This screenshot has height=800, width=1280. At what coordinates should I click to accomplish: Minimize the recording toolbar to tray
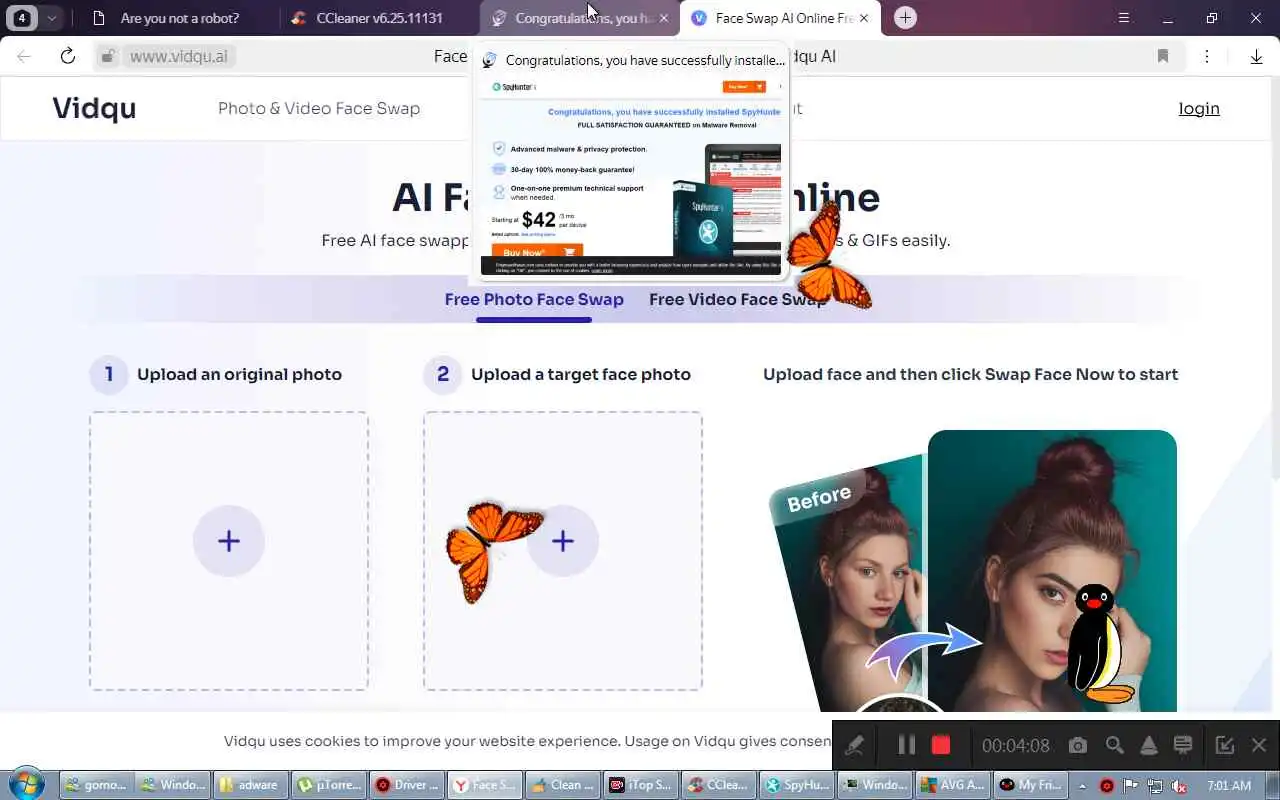(1224, 745)
